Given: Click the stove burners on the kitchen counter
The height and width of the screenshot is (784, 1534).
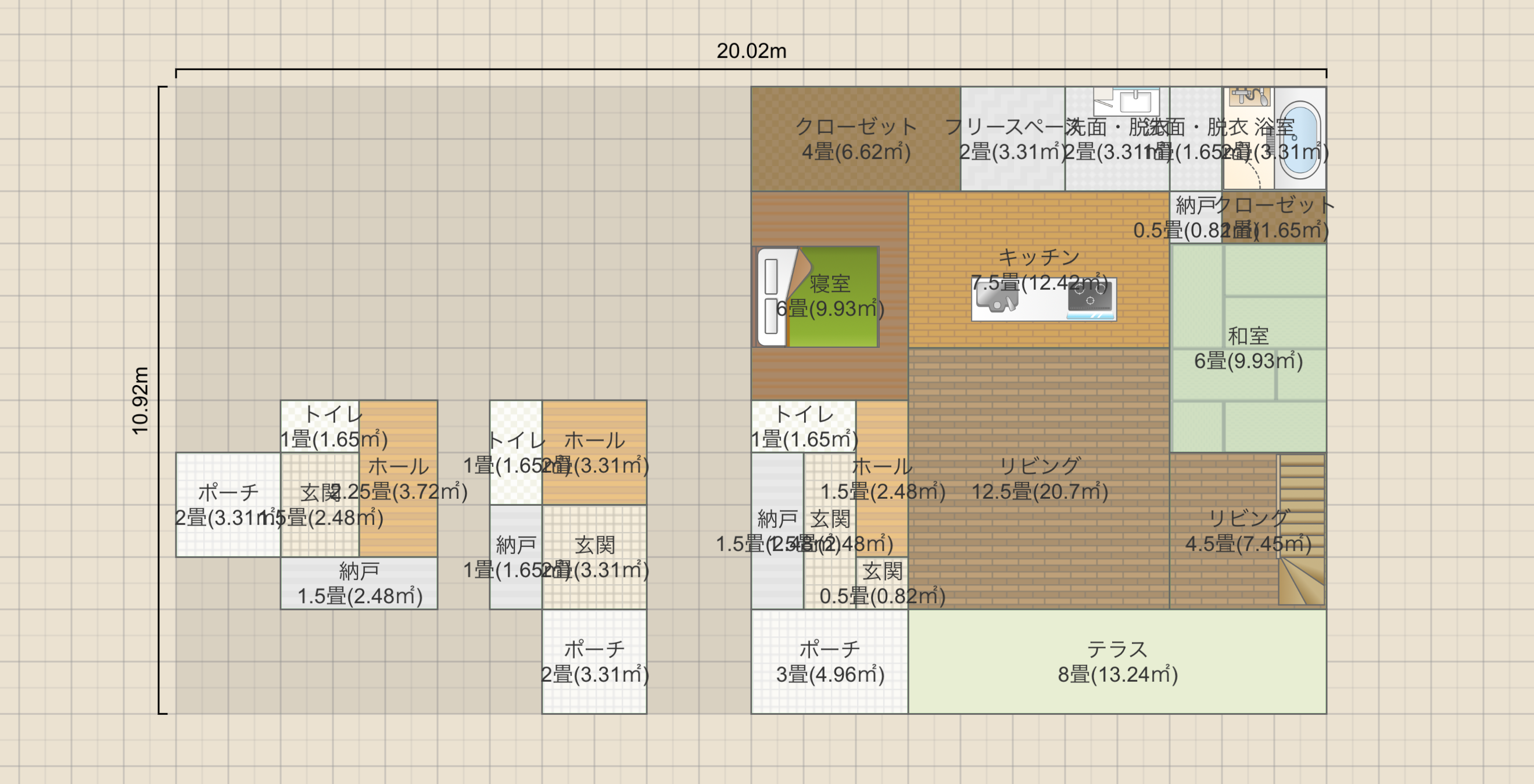Looking at the screenshot, I should click(1089, 297).
